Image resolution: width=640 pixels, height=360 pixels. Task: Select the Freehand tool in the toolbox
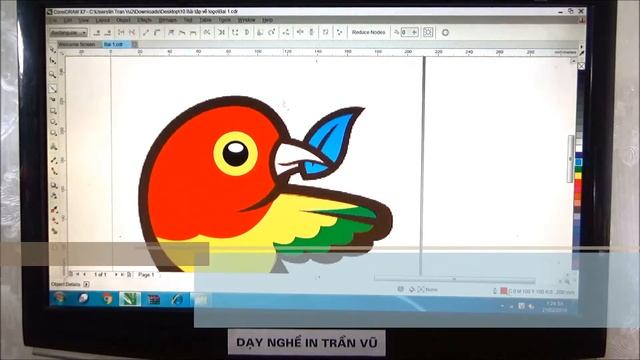pos(53,89)
